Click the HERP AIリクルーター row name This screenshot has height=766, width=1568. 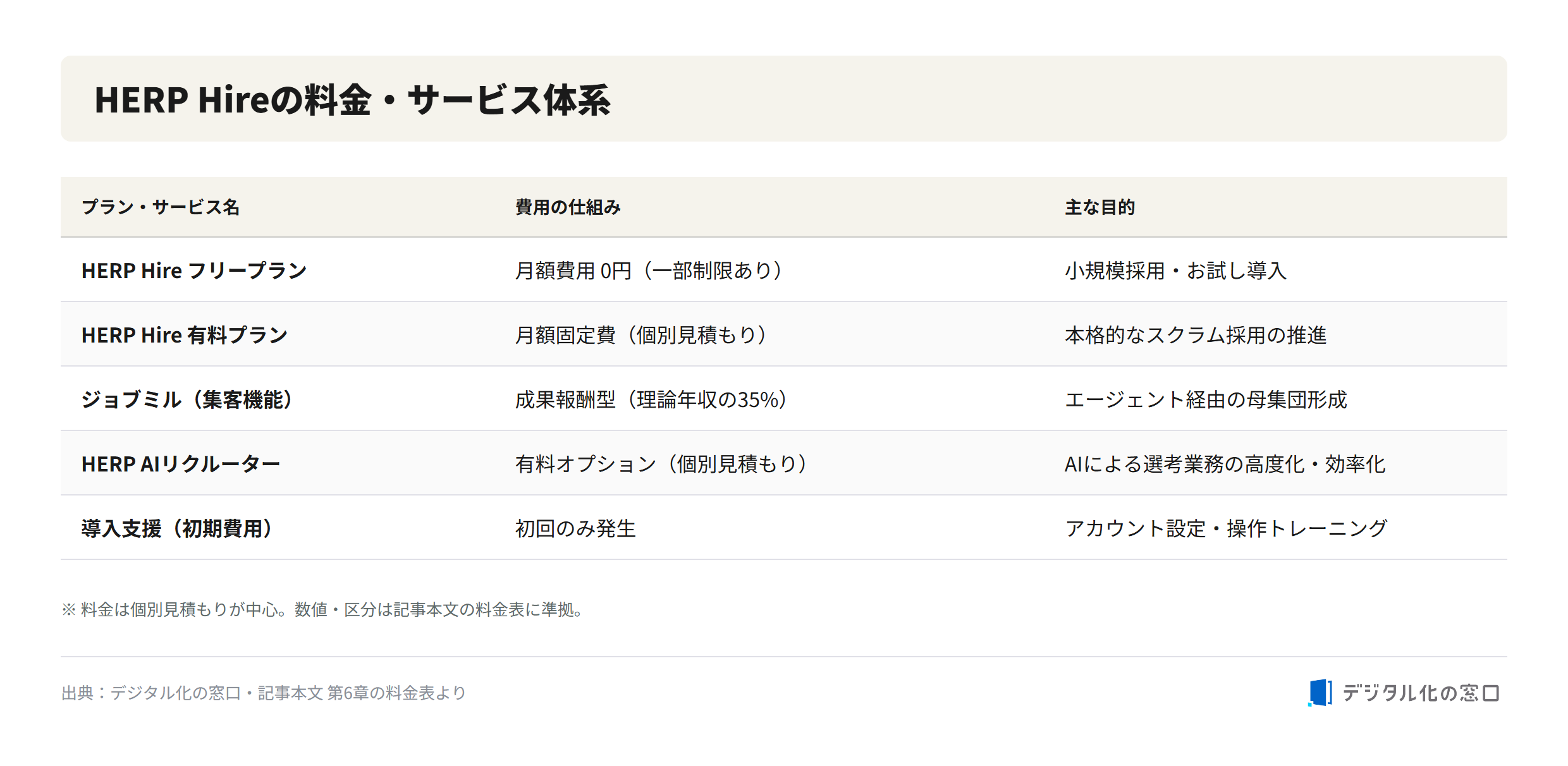tap(181, 464)
